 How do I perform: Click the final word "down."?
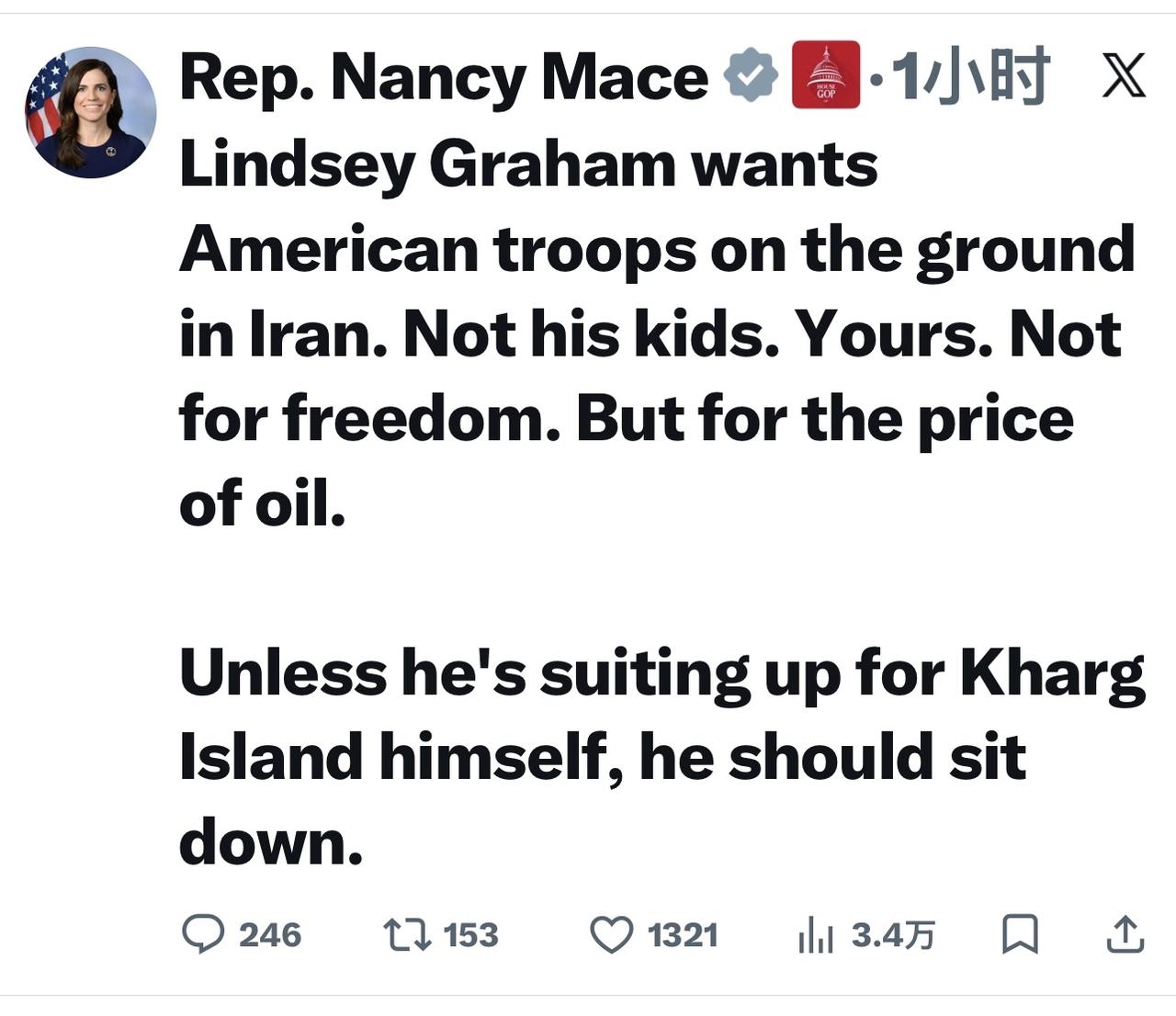click(271, 842)
